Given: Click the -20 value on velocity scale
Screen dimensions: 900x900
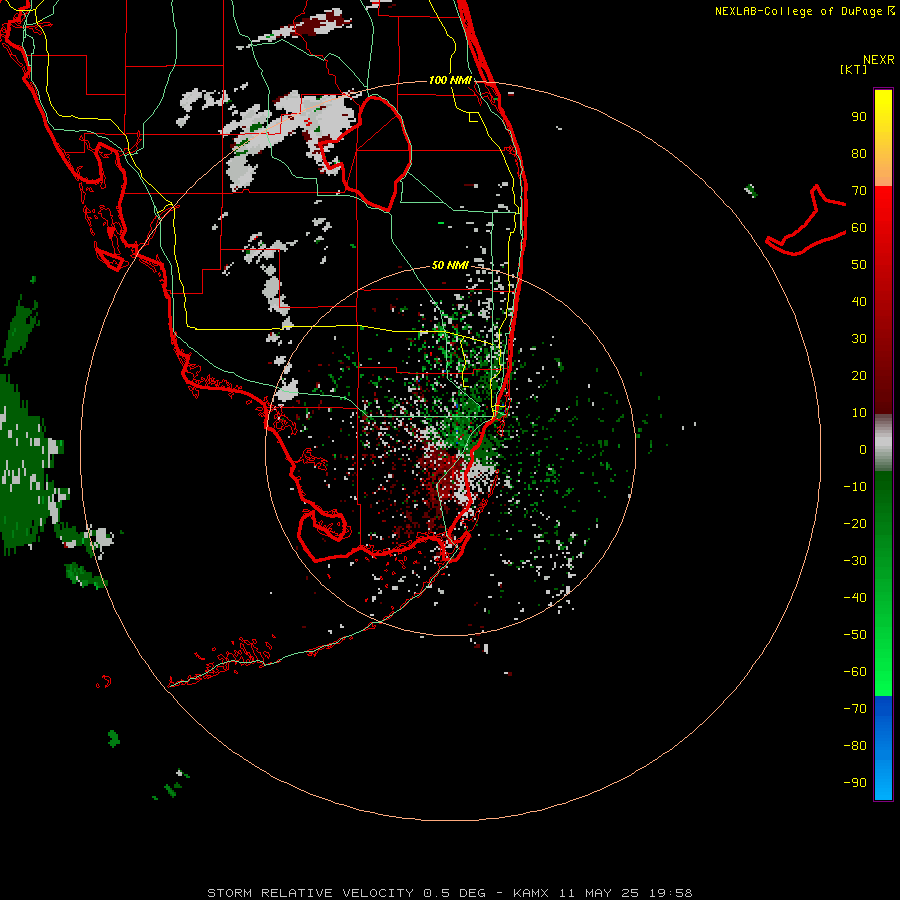Looking at the screenshot, I should (x=855, y=524).
